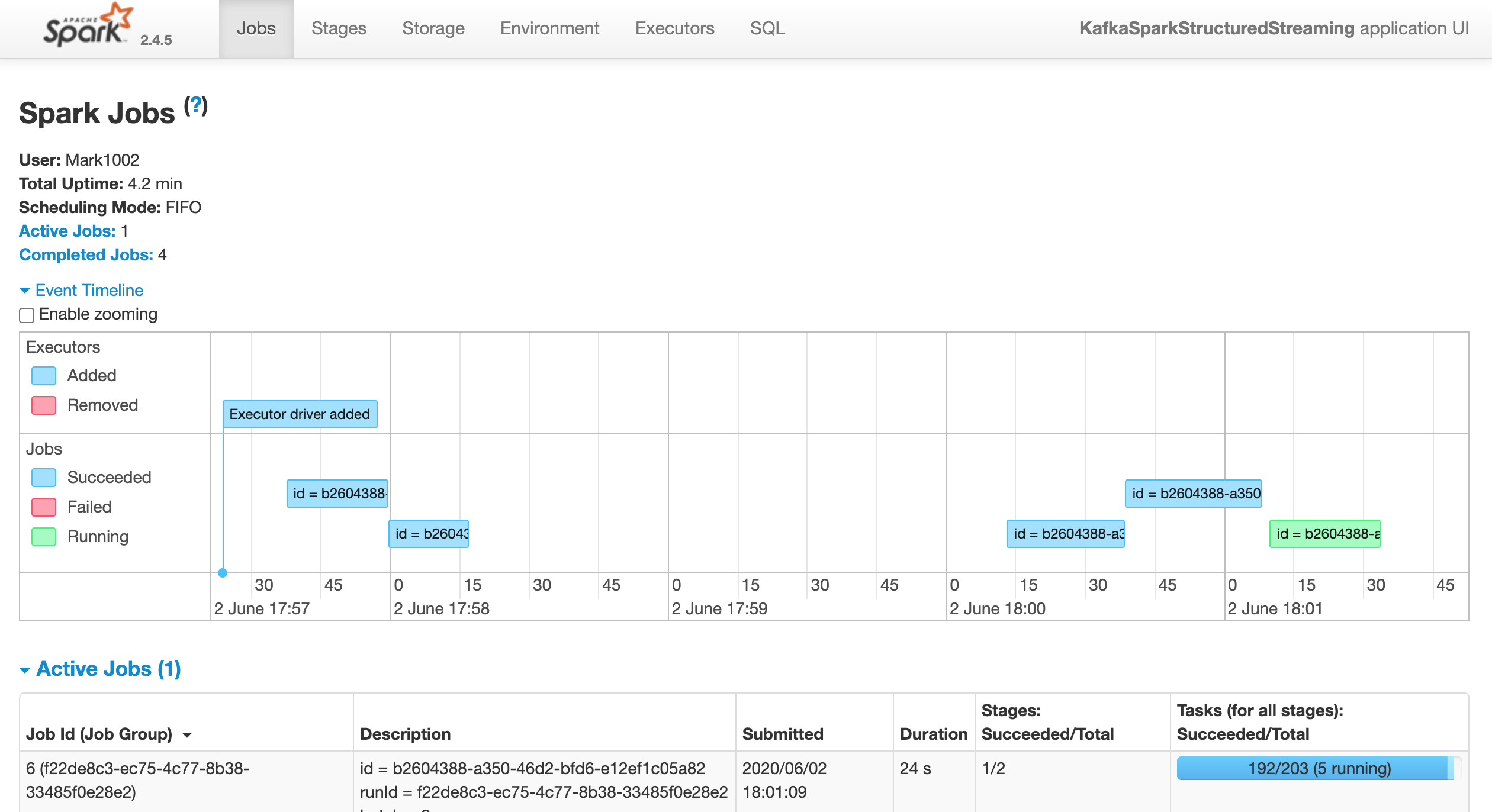Collapse the Active Jobs section
The image size is (1492, 812).
pos(108,669)
